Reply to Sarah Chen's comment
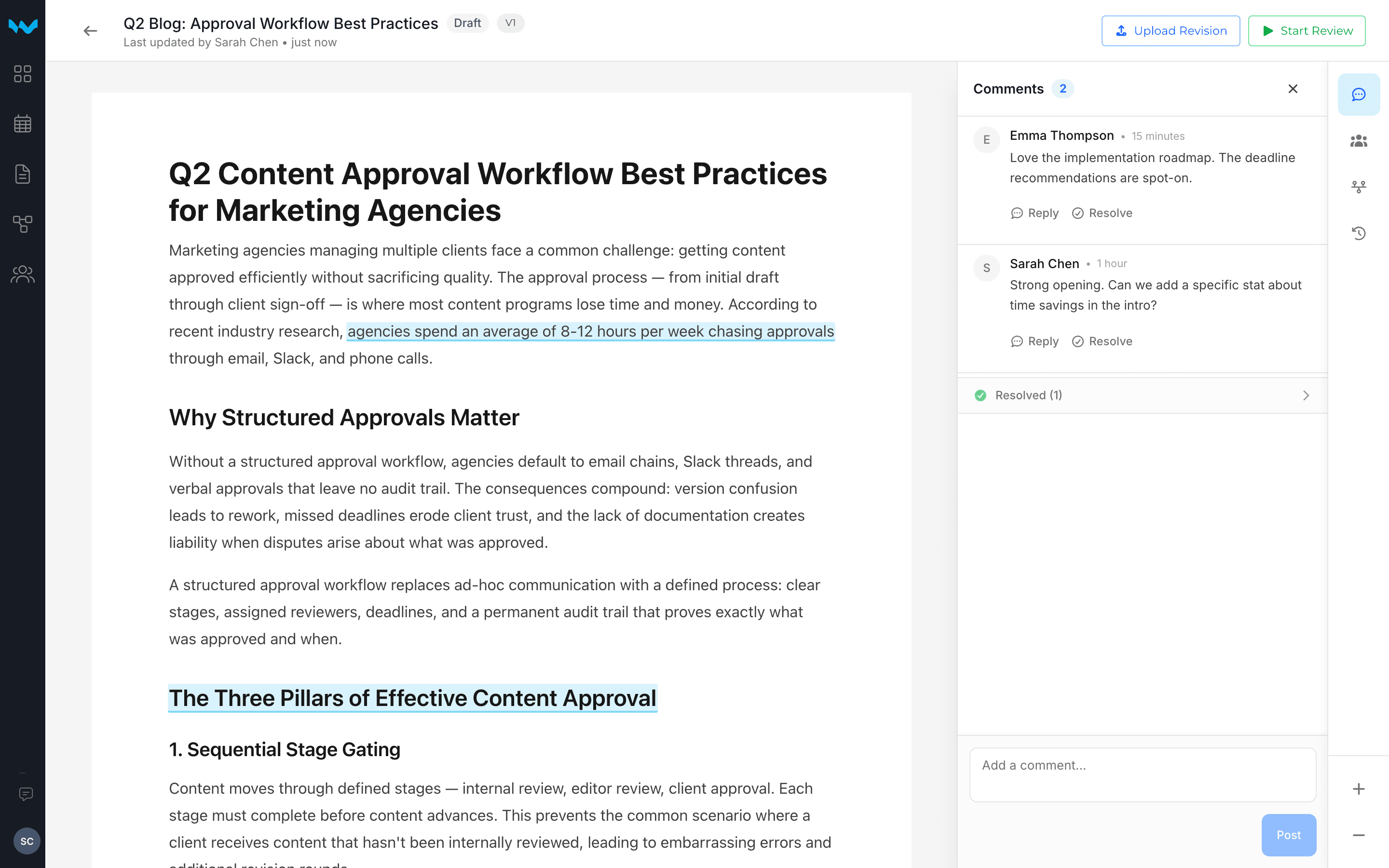 click(x=1035, y=340)
